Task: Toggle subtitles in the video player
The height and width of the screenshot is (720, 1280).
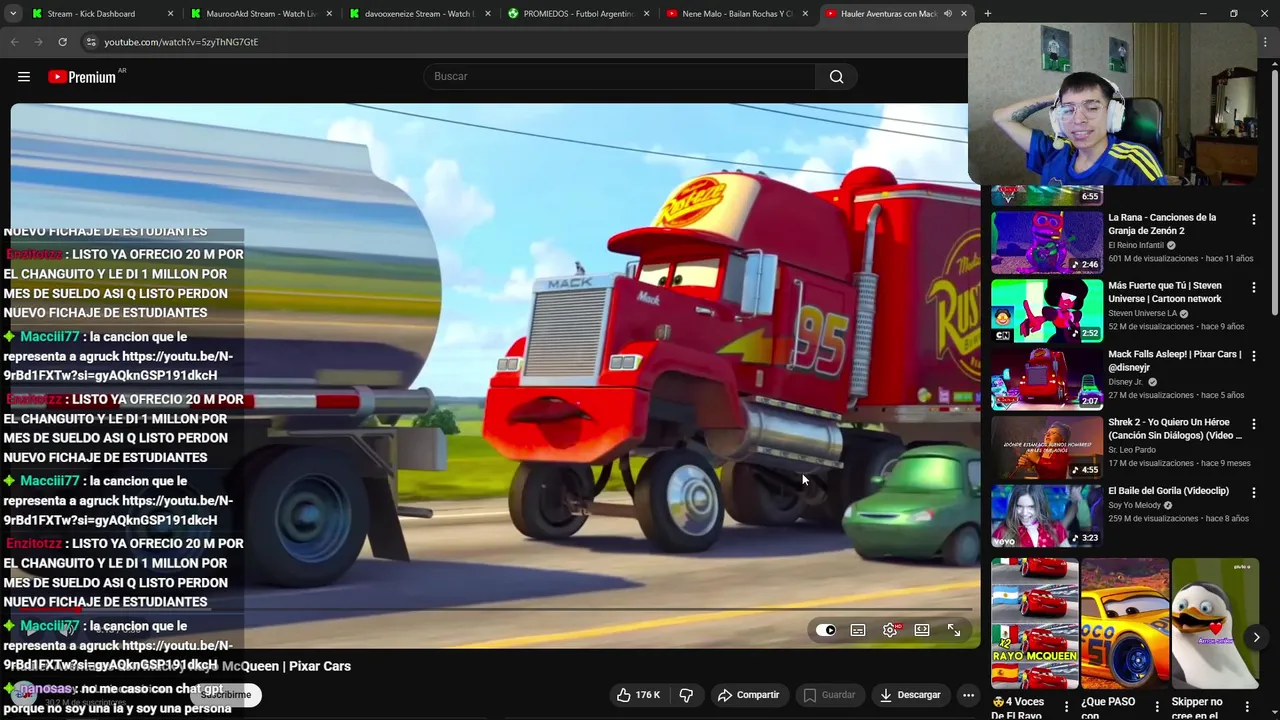Action: click(858, 630)
